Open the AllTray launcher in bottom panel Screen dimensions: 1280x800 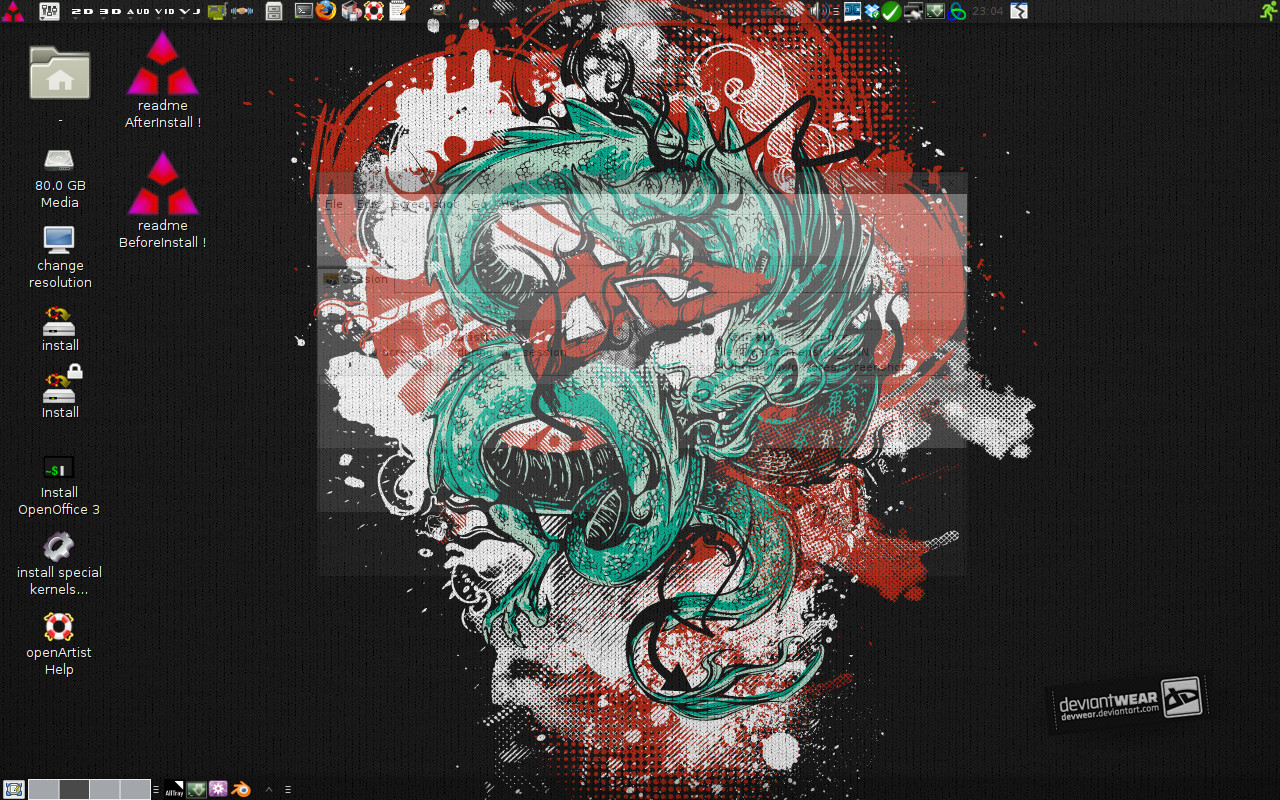(x=174, y=789)
